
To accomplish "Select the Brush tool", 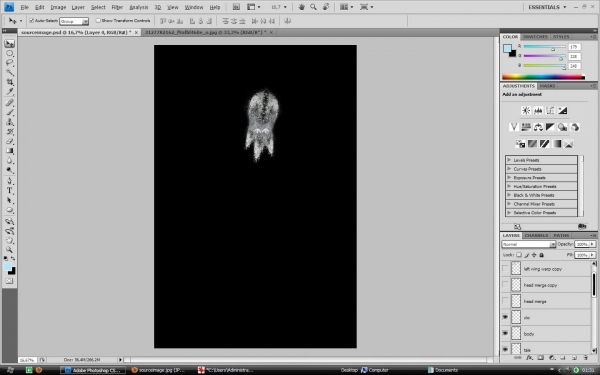I will click(x=10, y=112).
